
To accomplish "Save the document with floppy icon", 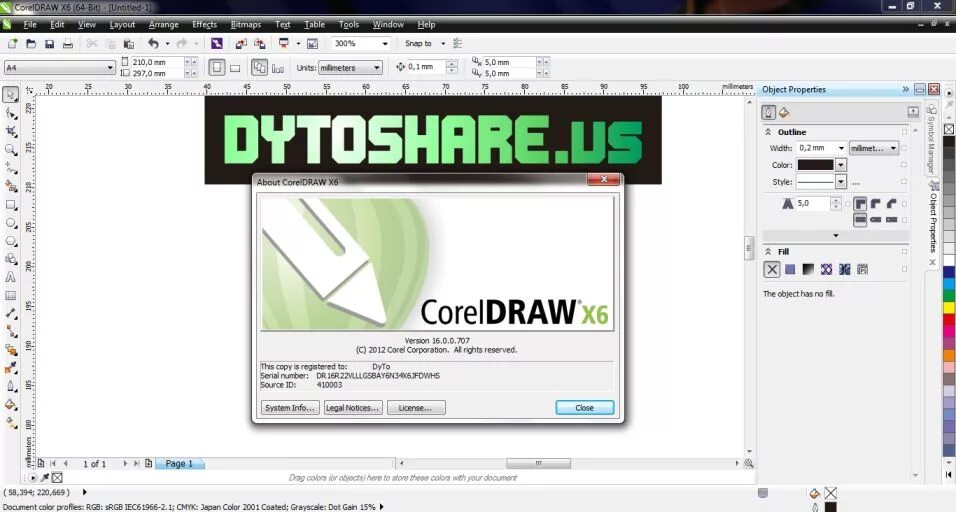I will coord(49,43).
